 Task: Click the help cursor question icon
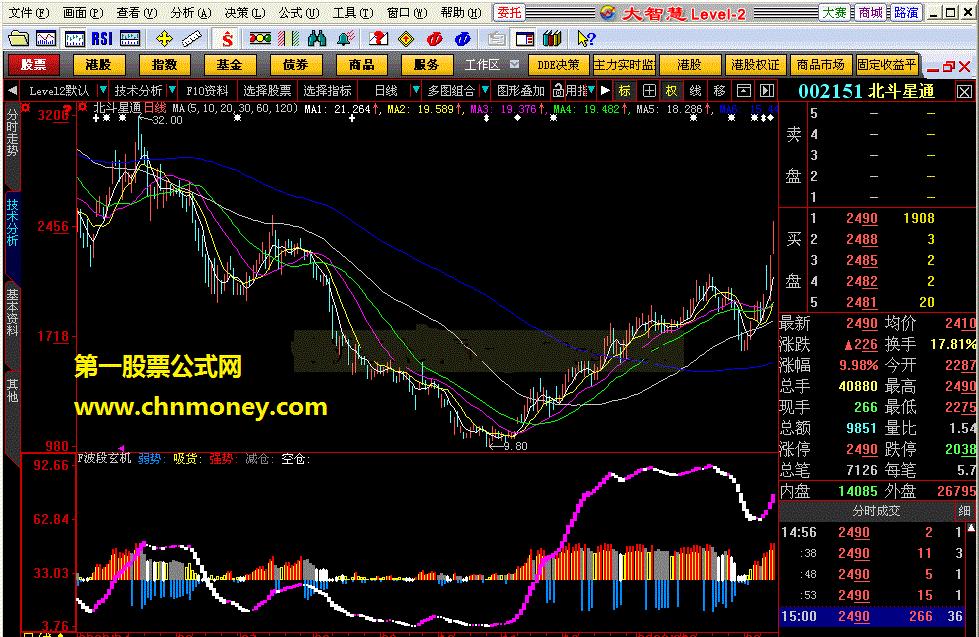[x=586, y=39]
